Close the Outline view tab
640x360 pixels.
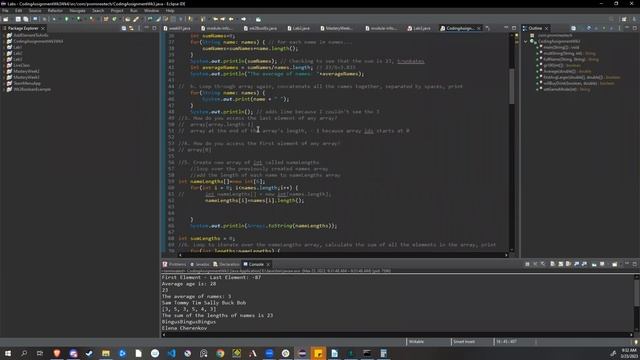tap(547, 28)
